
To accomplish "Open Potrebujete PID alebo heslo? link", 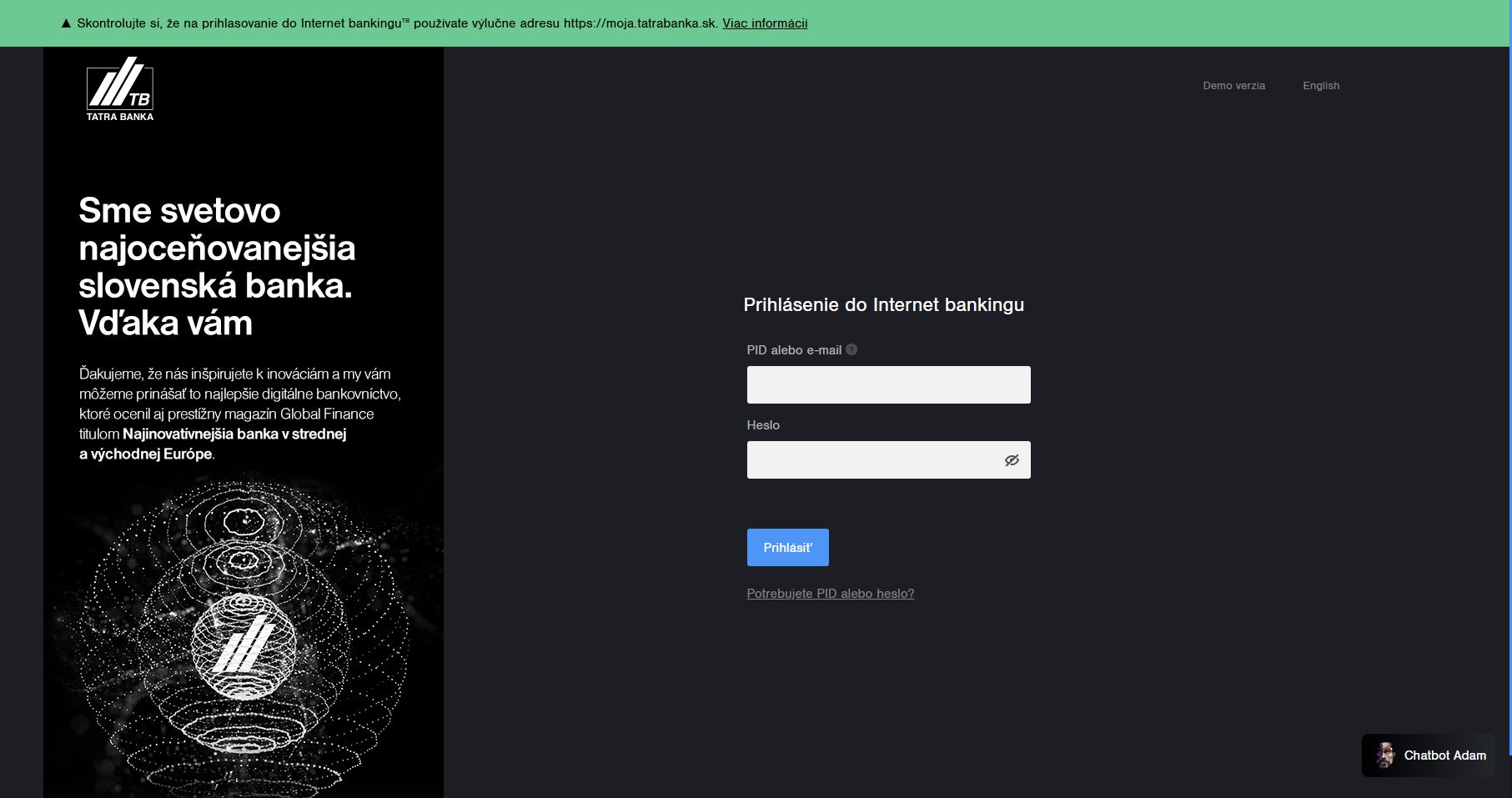I will (x=831, y=594).
